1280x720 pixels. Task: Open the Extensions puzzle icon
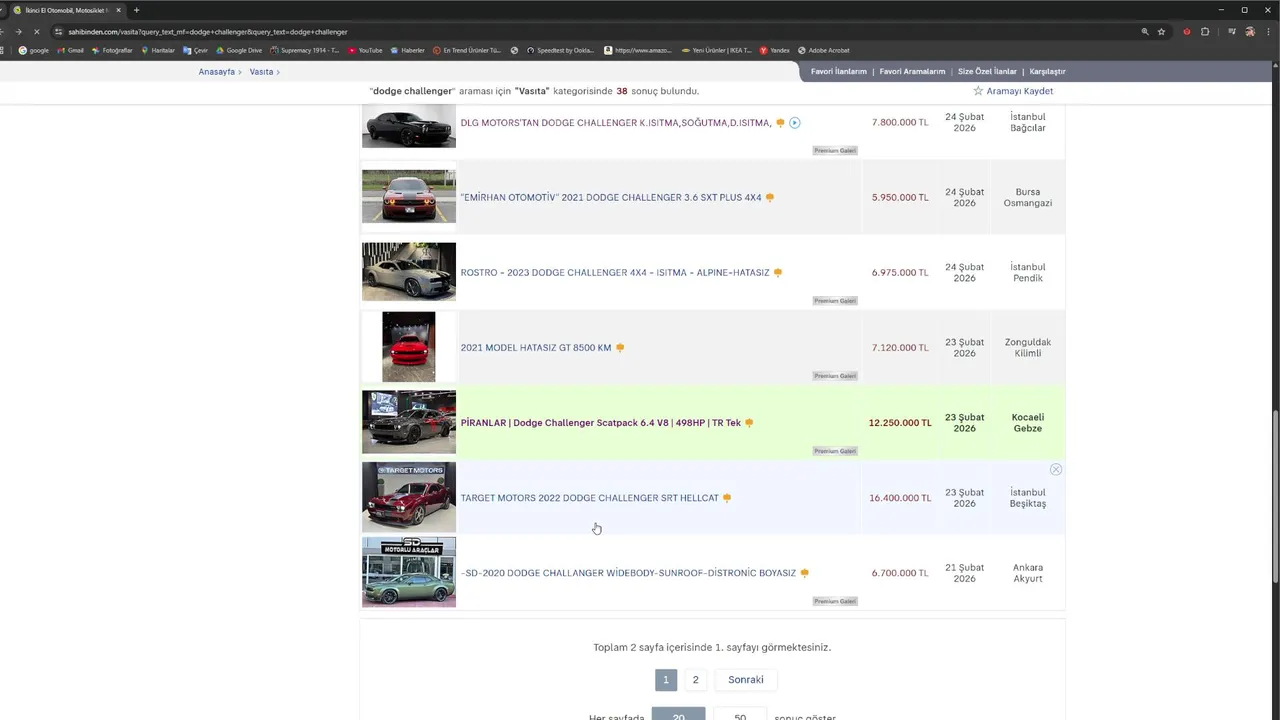1205,32
